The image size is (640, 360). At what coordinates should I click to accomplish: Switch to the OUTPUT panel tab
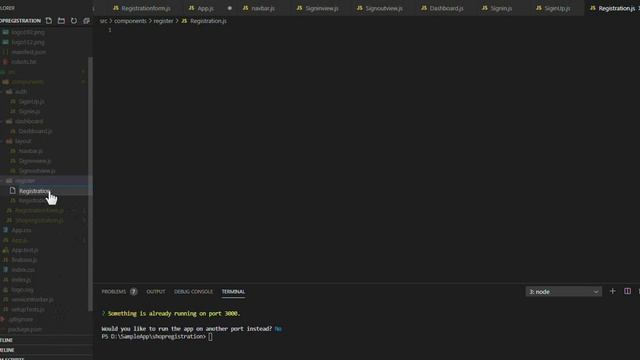click(156, 292)
